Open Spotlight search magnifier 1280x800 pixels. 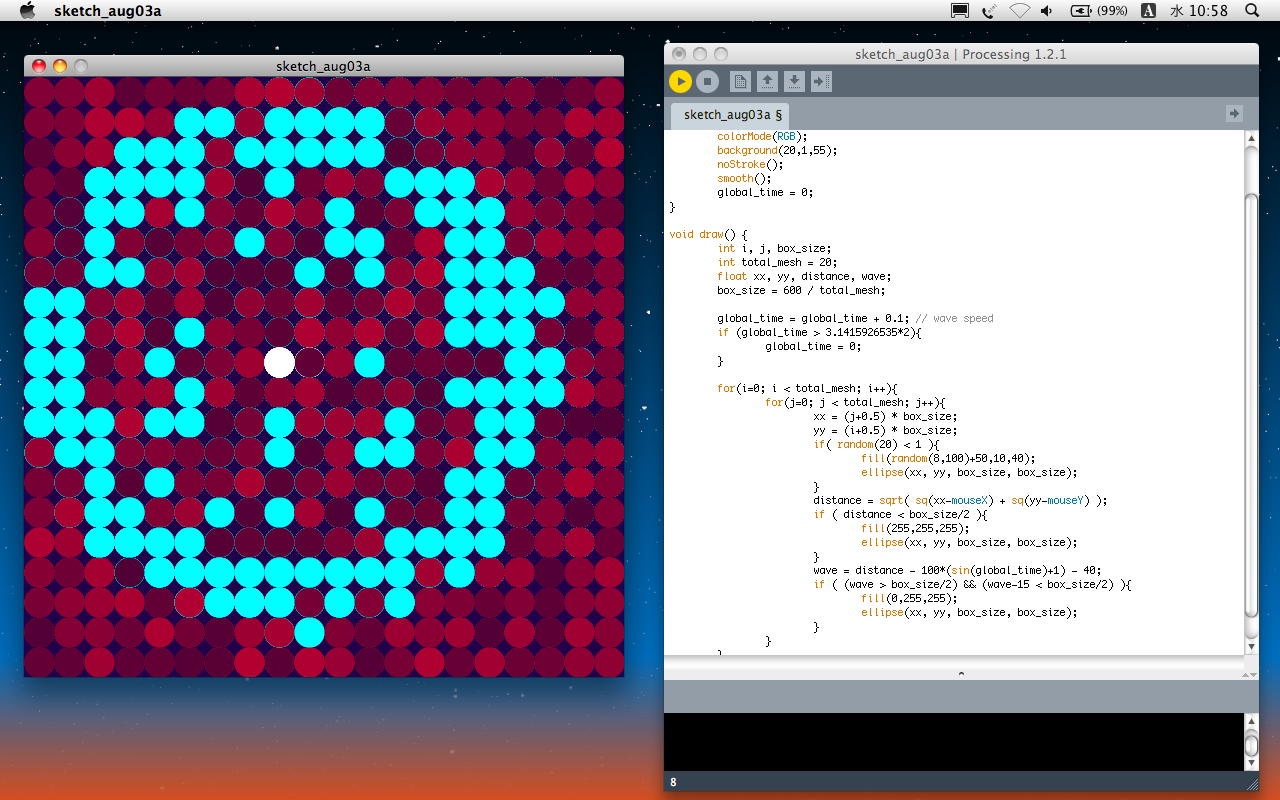click(1252, 11)
